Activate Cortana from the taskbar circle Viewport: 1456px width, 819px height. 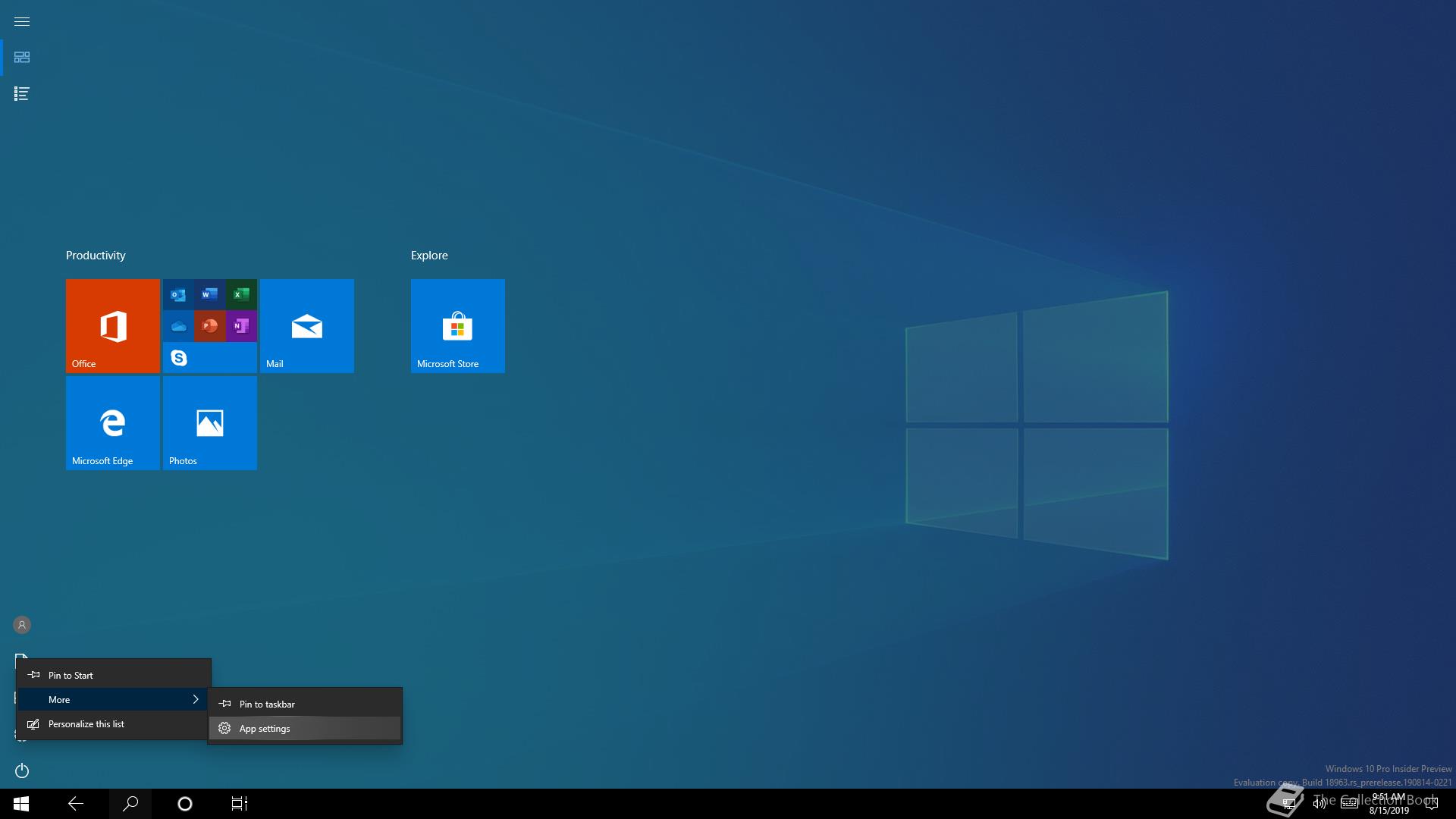point(185,804)
